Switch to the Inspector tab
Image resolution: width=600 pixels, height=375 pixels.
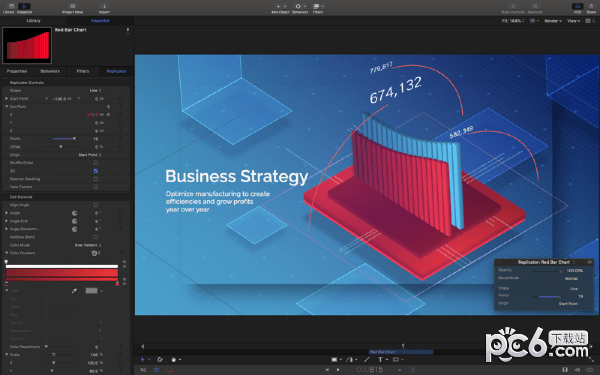click(x=100, y=21)
